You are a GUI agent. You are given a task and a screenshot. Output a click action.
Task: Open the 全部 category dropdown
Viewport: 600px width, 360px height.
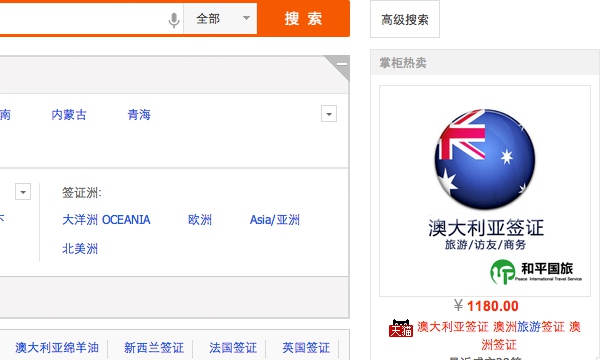(220, 18)
